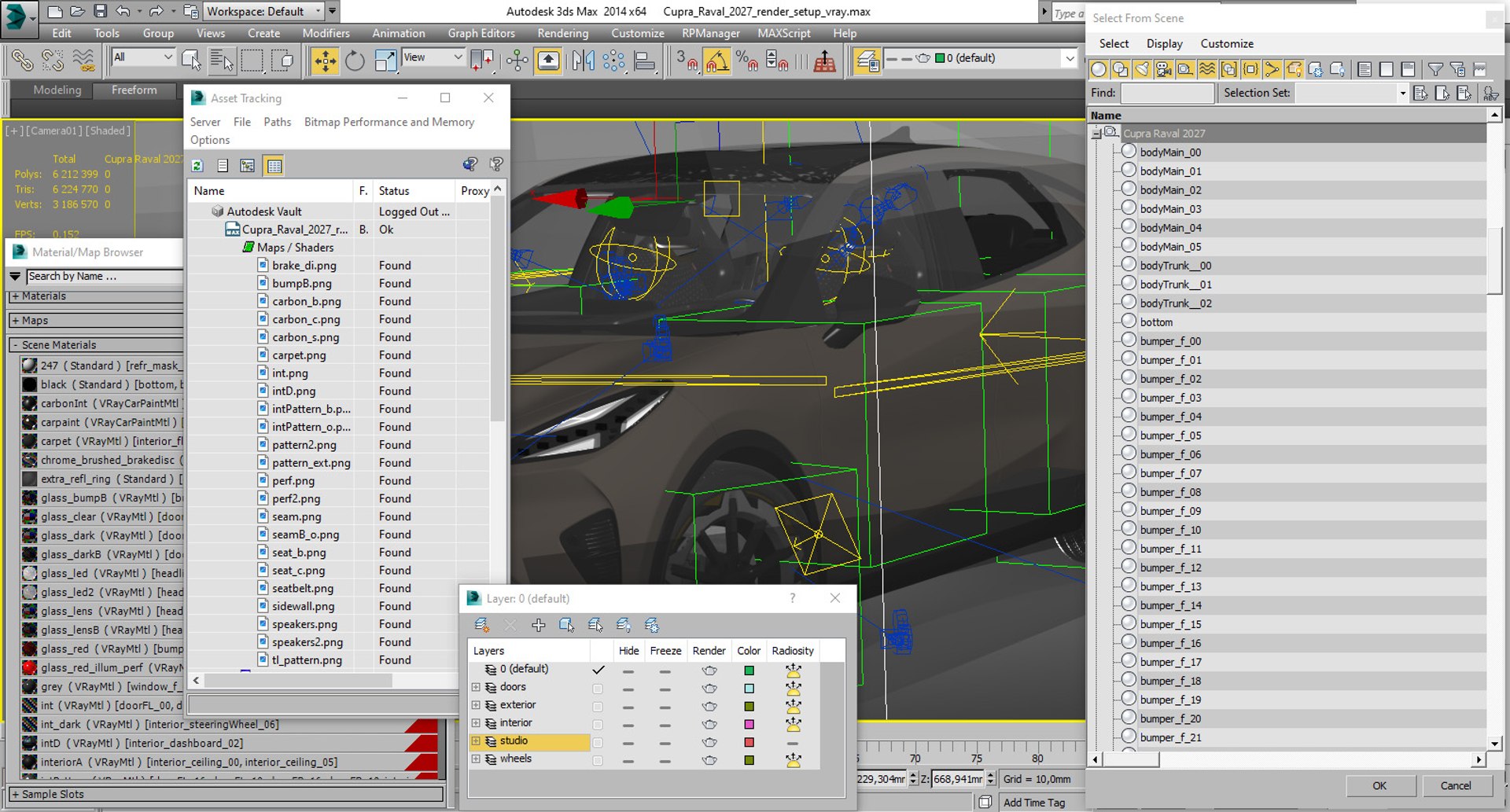Open the MAXScript menu
Screen dimensions: 1510x812
click(783, 33)
